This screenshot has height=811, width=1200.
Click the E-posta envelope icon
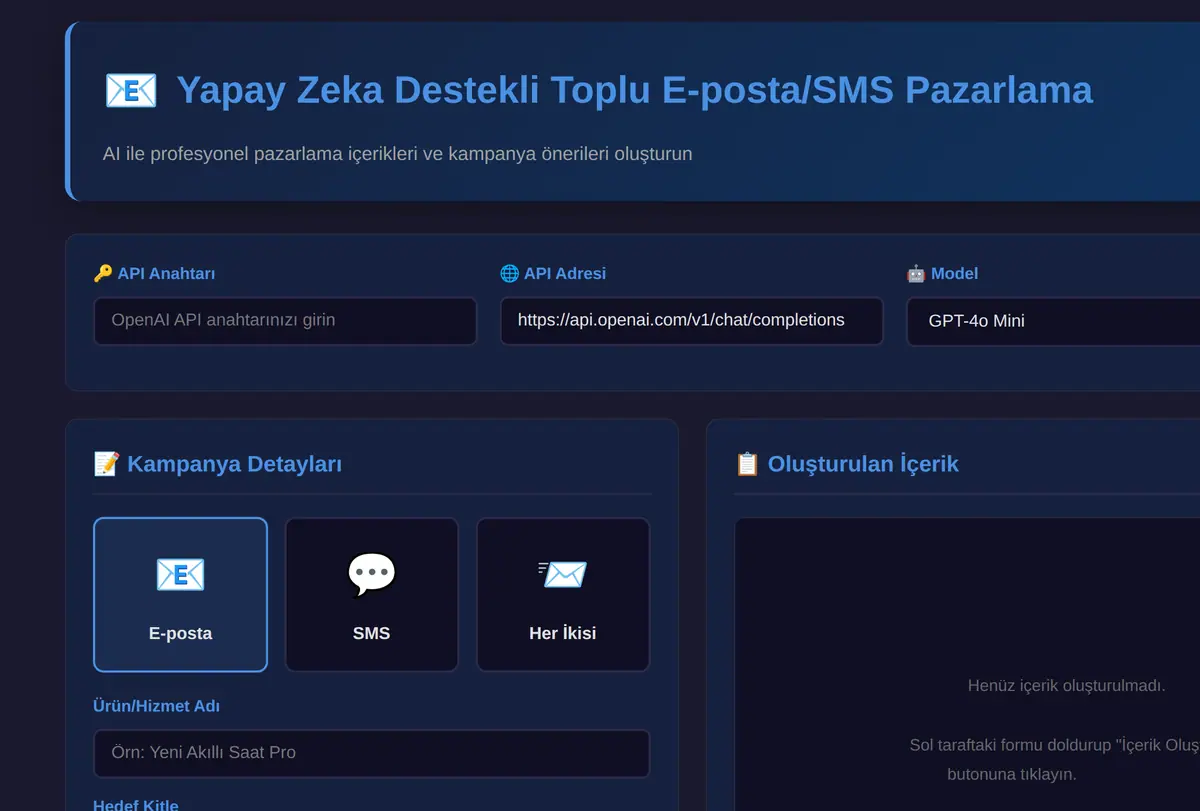coord(180,574)
